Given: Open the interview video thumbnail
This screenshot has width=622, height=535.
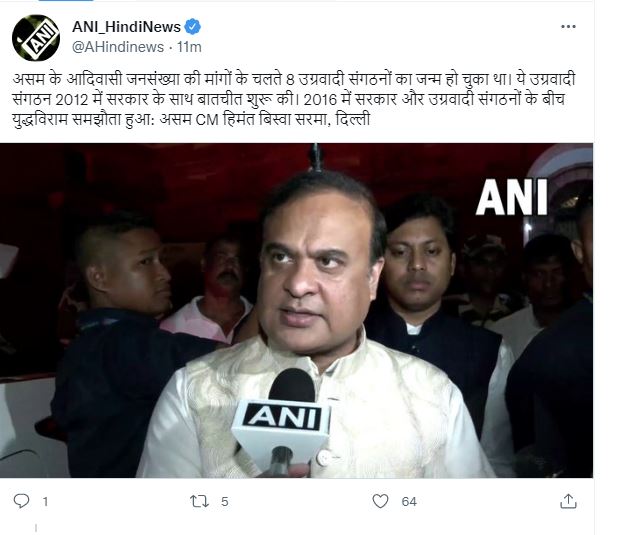Looking at the screenshot, I should [x=296, y=310].
